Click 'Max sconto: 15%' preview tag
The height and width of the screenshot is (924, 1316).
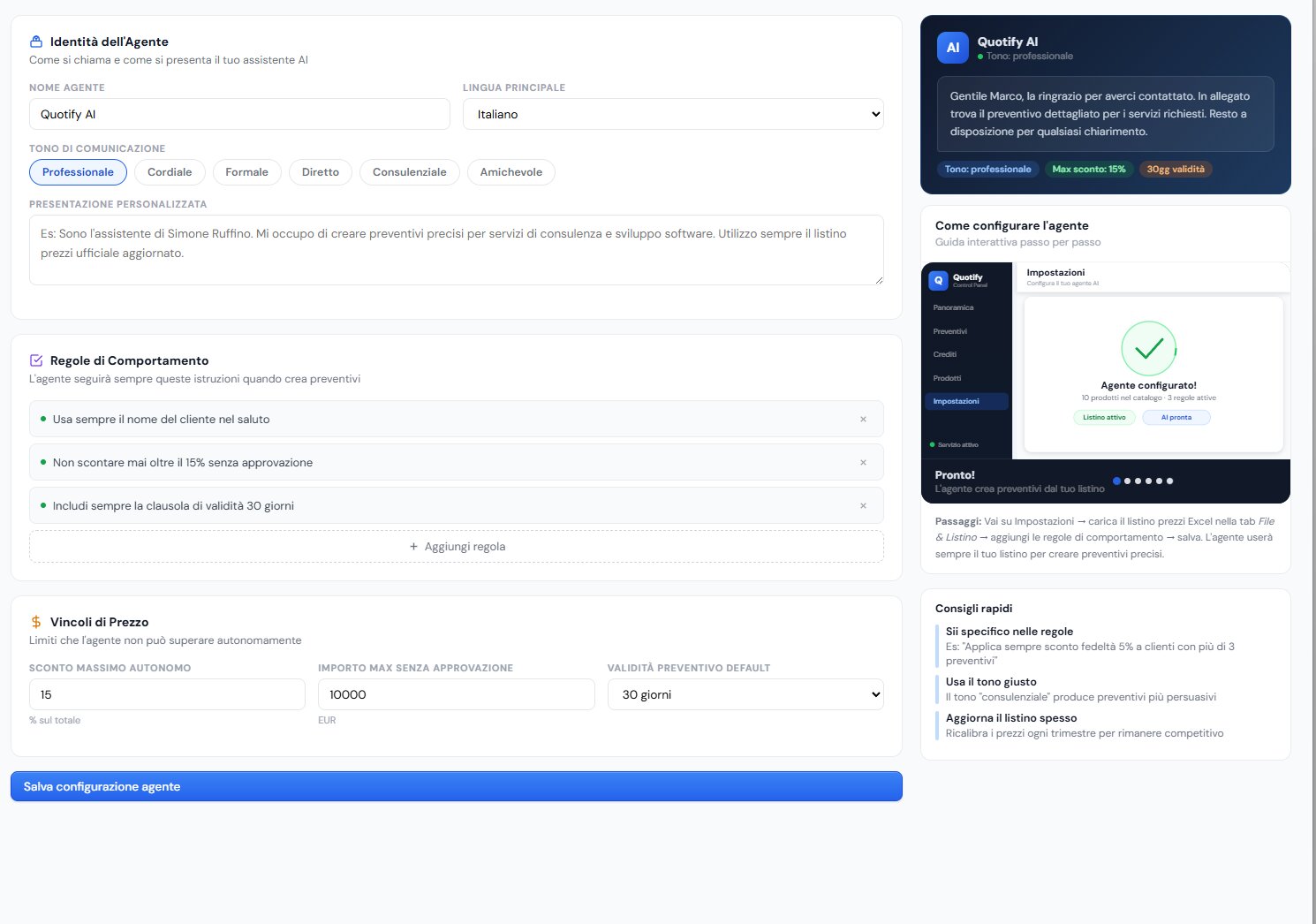coord(1089,169)
